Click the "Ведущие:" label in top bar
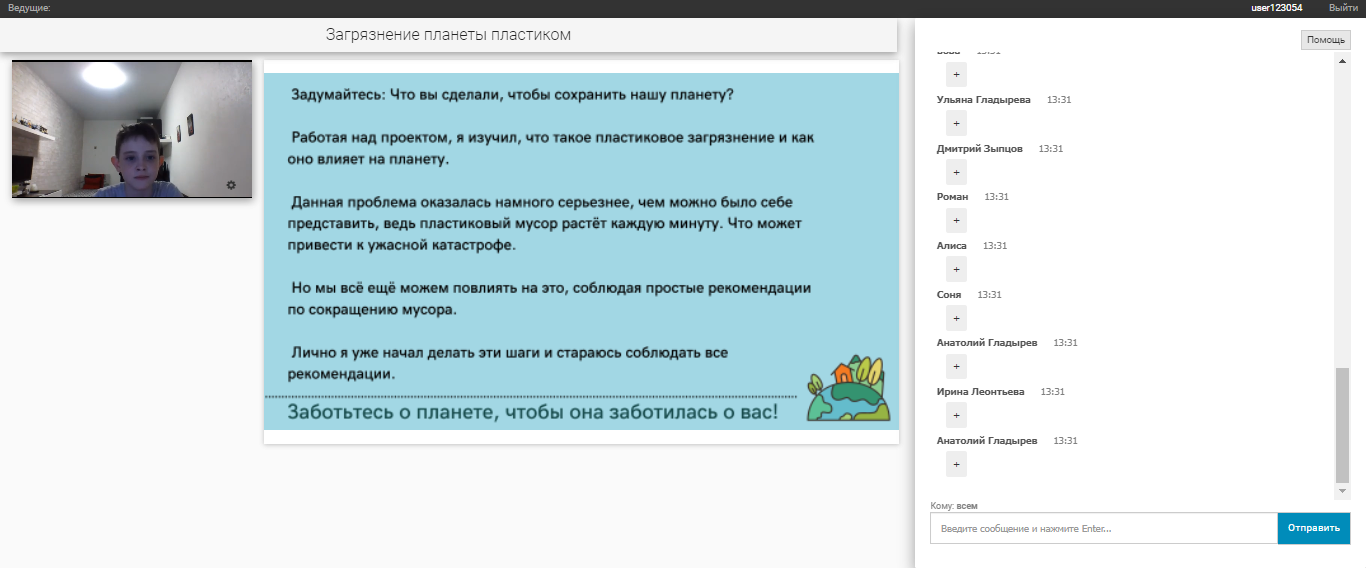 (x=29, y=8)
